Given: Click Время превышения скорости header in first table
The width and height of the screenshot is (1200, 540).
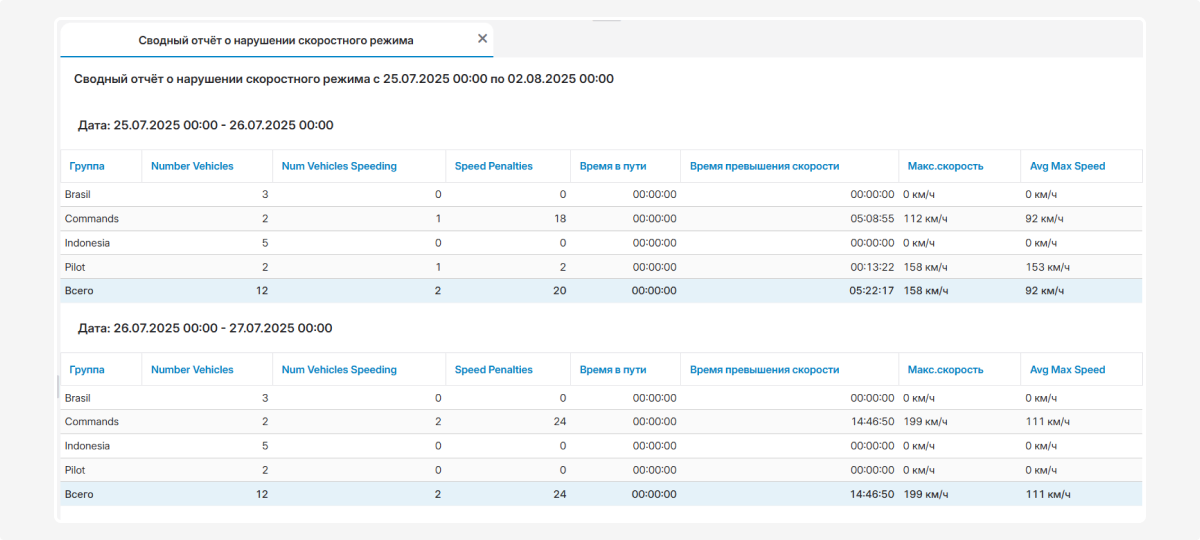Looking at the screenshot, I should (x=764, y=166).
